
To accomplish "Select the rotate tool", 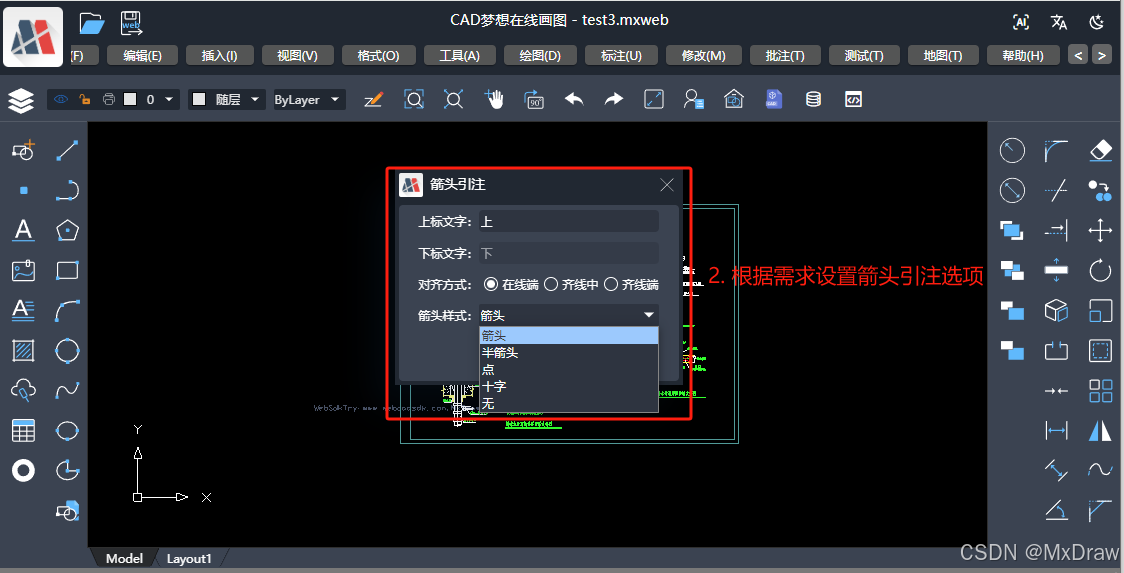I will click(1100, 270).
